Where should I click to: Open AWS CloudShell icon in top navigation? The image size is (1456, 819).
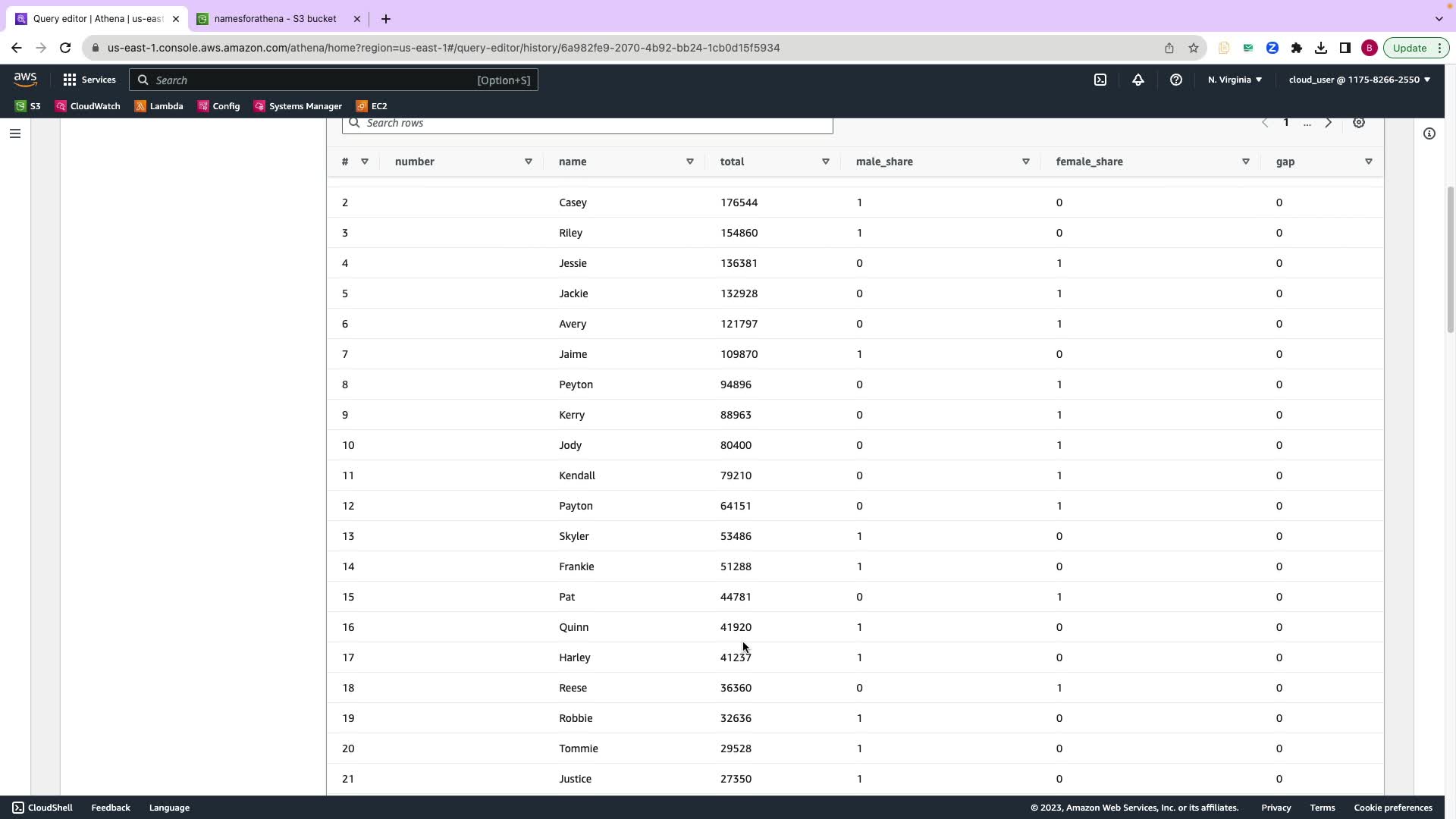1100,80
